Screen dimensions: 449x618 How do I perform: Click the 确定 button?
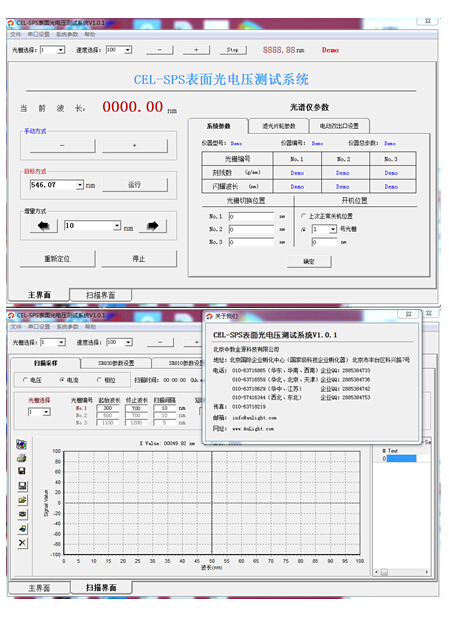309,262
